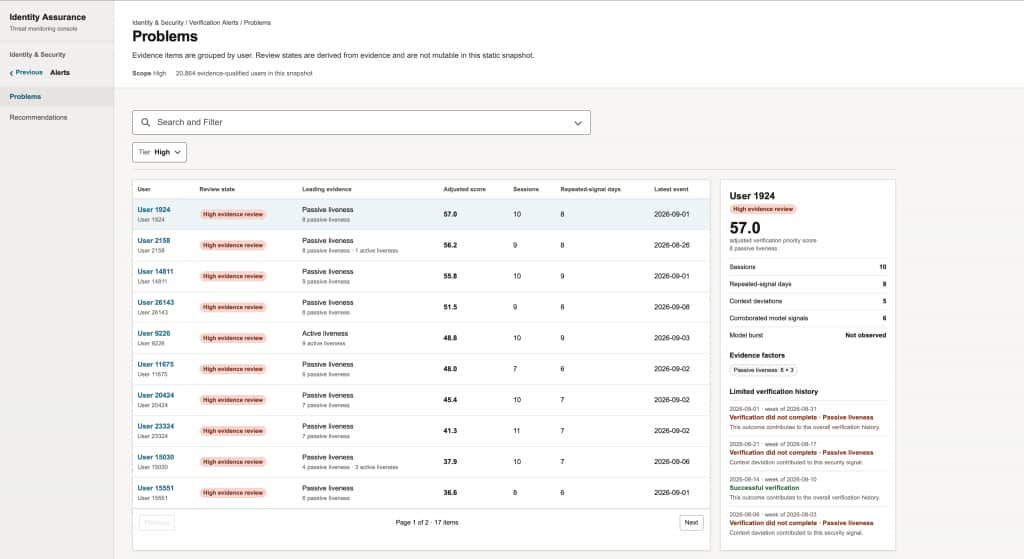Click Passive liveness evidence factor chip
Viewport: 1024px width, 559px height.
point(763,370)
